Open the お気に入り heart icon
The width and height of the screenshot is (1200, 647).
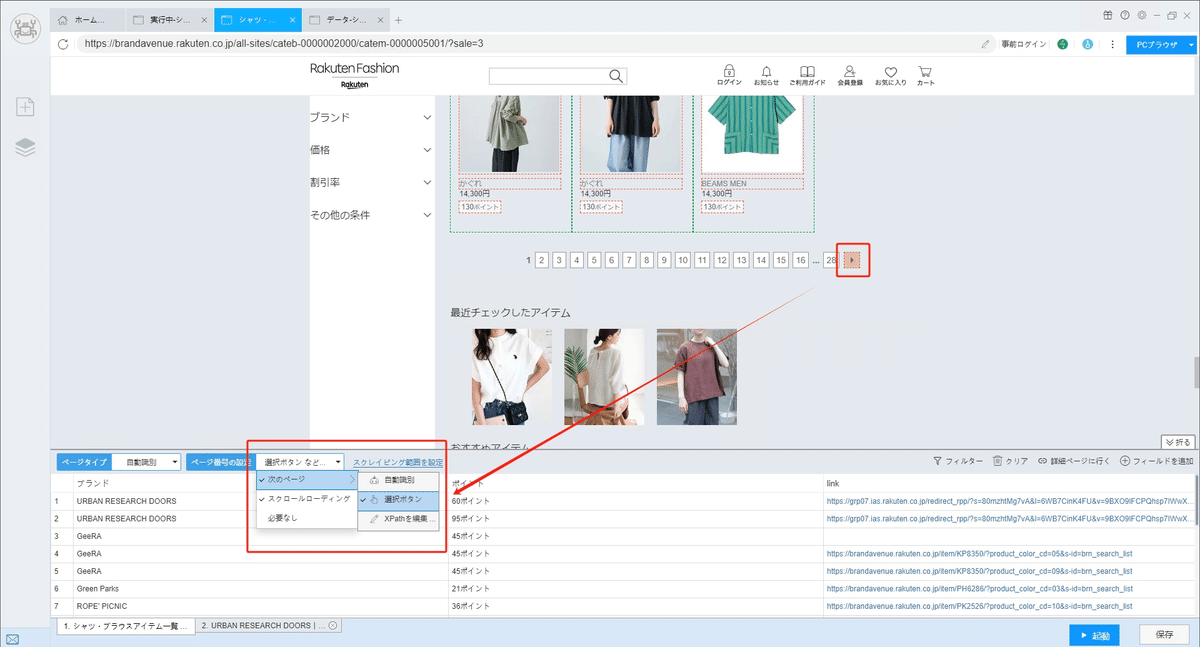pyautogui.click(x=891, y=71)
